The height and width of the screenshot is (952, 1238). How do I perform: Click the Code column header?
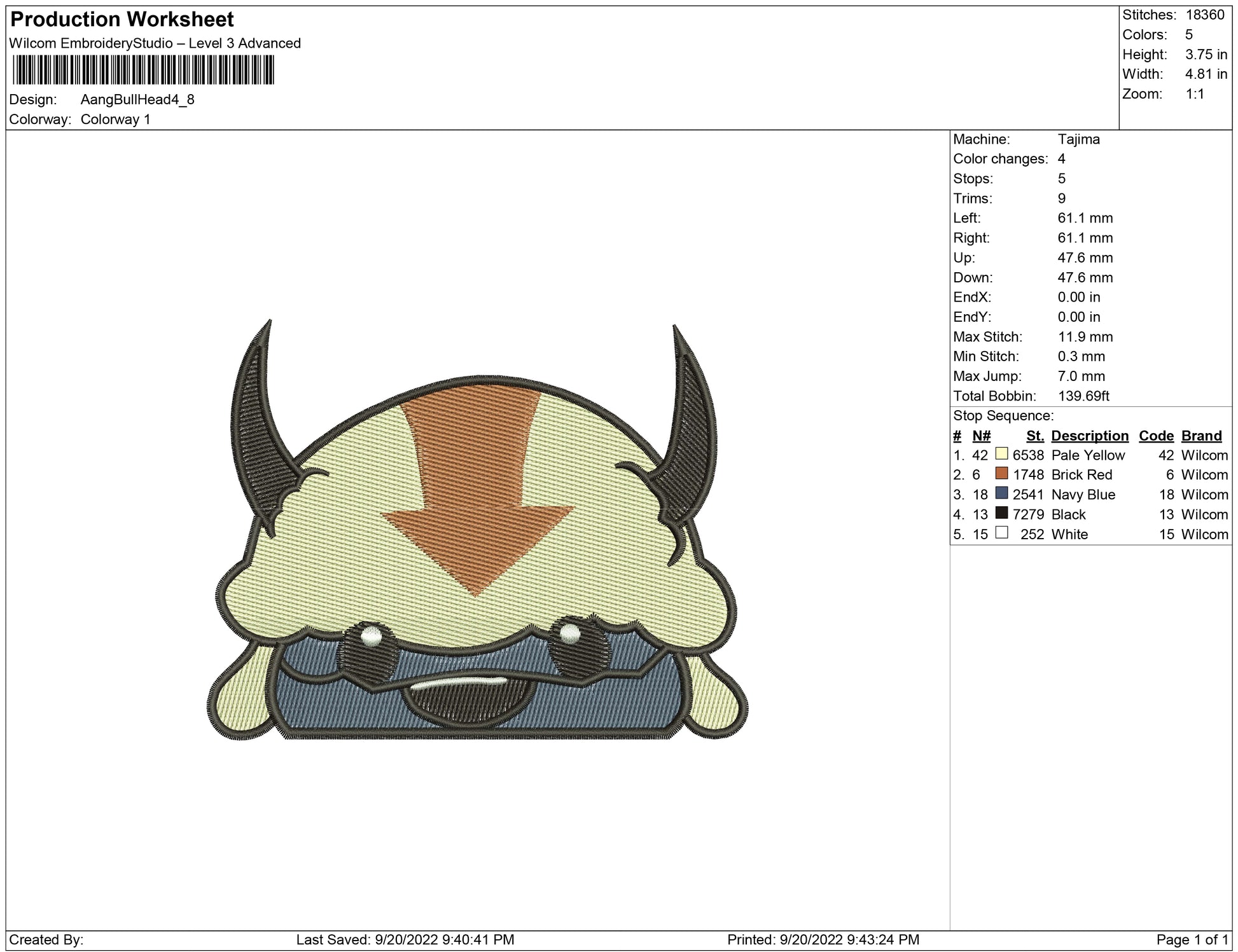(x=1156, y=436)
